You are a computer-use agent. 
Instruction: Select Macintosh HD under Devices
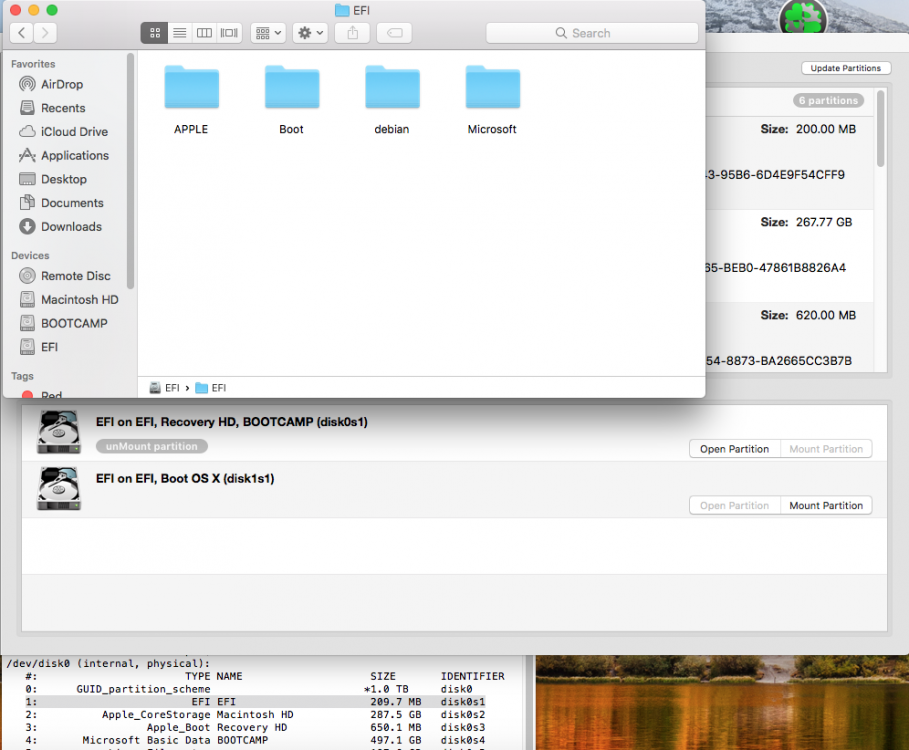pos(79,300)
